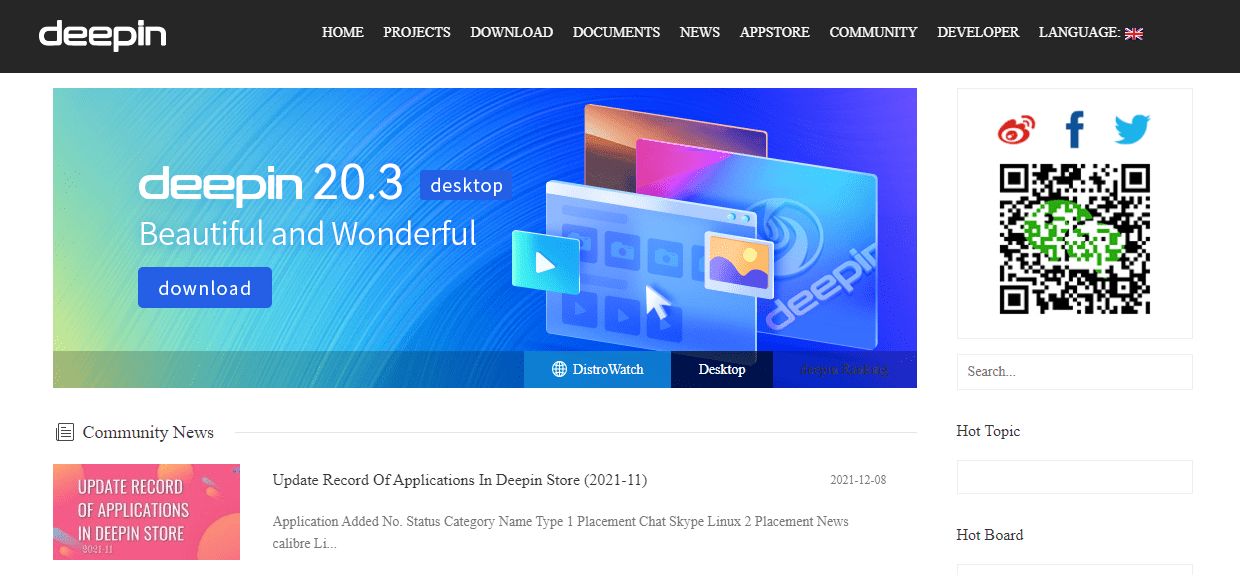
Task: Click the Hot Topic heading
Action: [x=988, y=431]
